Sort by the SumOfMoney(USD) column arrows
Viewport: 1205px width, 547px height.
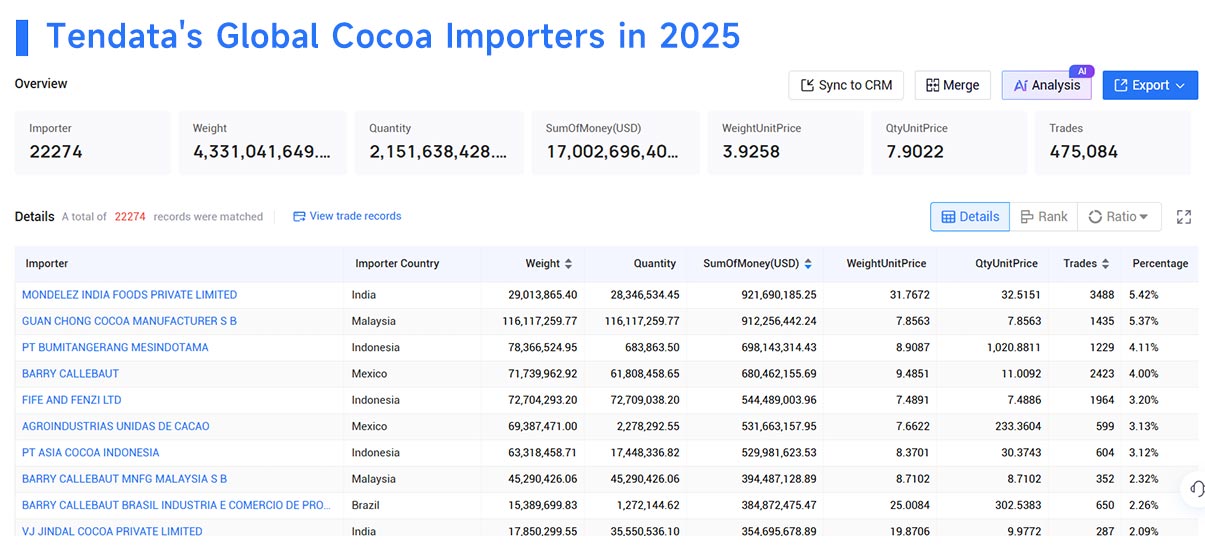pos(808,264)
